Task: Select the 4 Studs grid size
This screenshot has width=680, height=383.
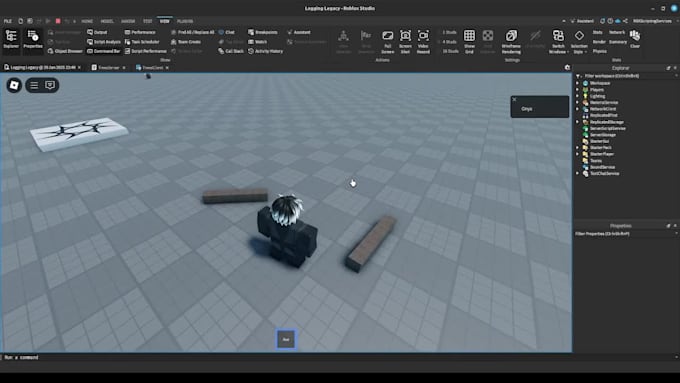Action: (x=449, y=42)
